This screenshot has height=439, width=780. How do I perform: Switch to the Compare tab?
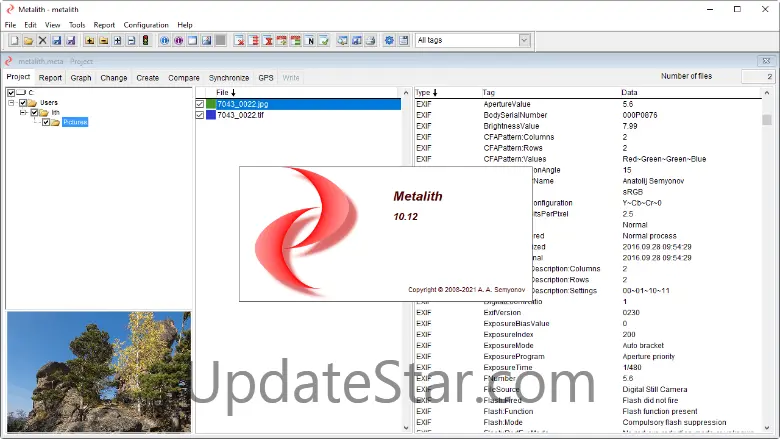pyautogui.click(x=184, y=78)
